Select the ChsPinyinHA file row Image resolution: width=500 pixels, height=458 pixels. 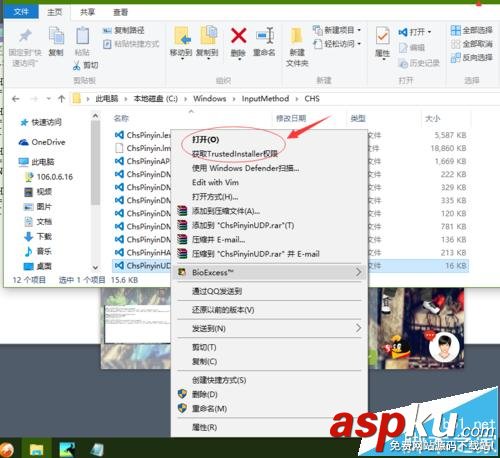pyautogui.click(x=142, y=253)
